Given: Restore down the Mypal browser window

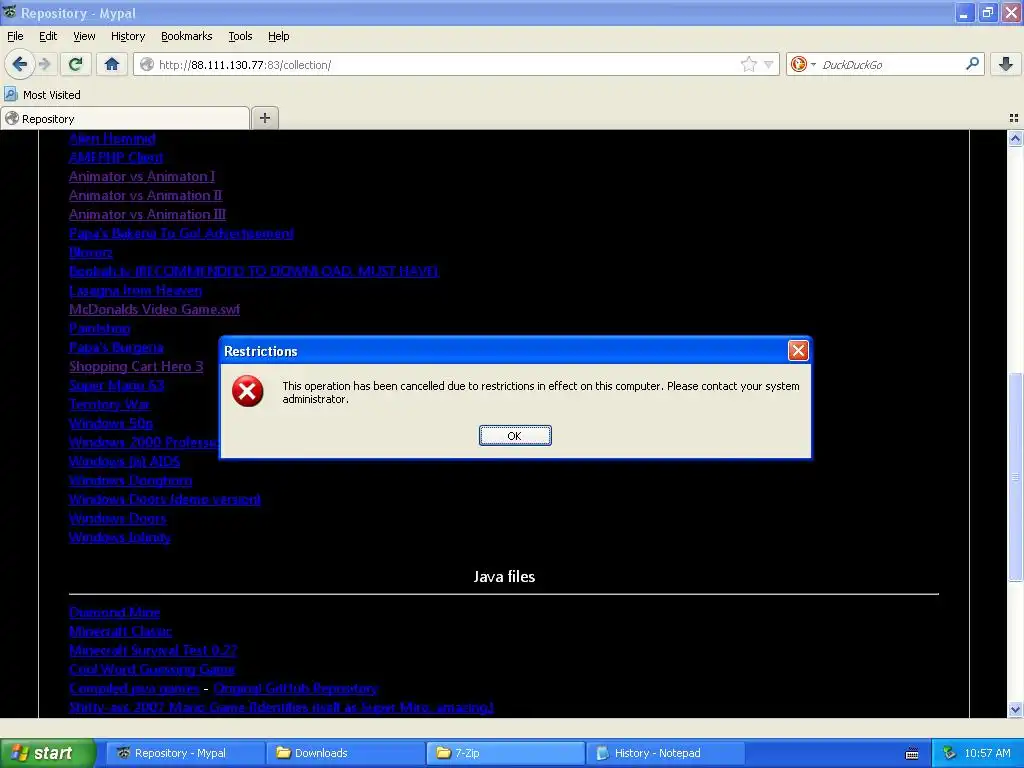Looking at the screenshot, I should [987, 12].
